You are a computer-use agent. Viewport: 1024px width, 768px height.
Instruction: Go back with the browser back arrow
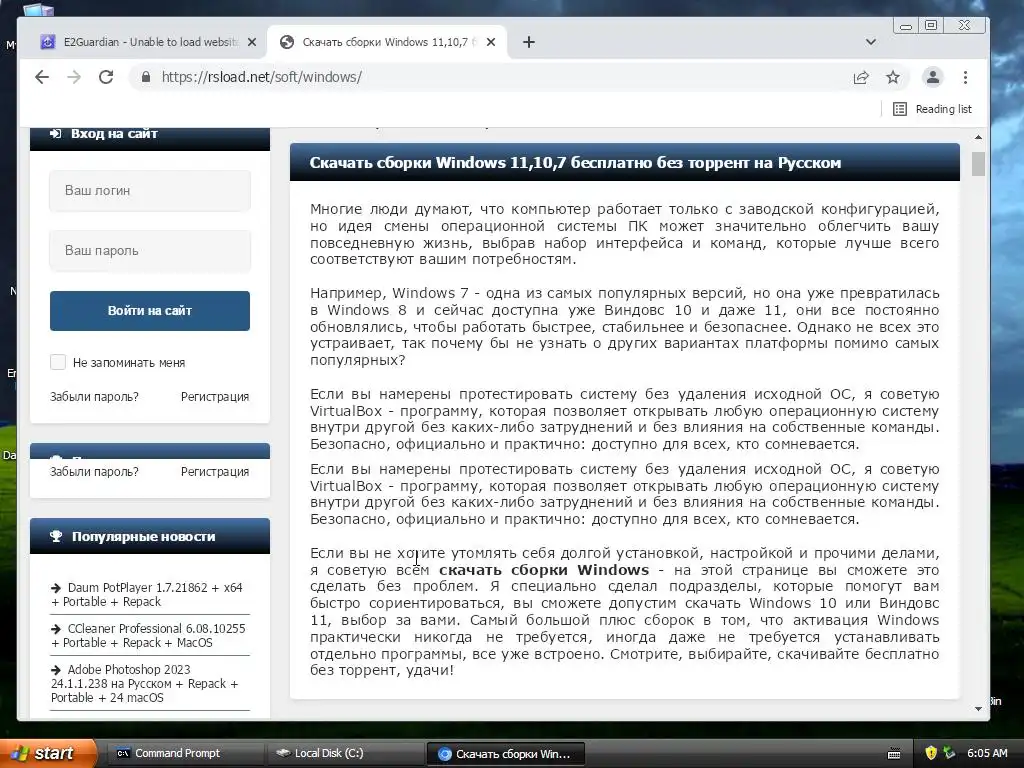pyautogui.click(x=42, y=77)
